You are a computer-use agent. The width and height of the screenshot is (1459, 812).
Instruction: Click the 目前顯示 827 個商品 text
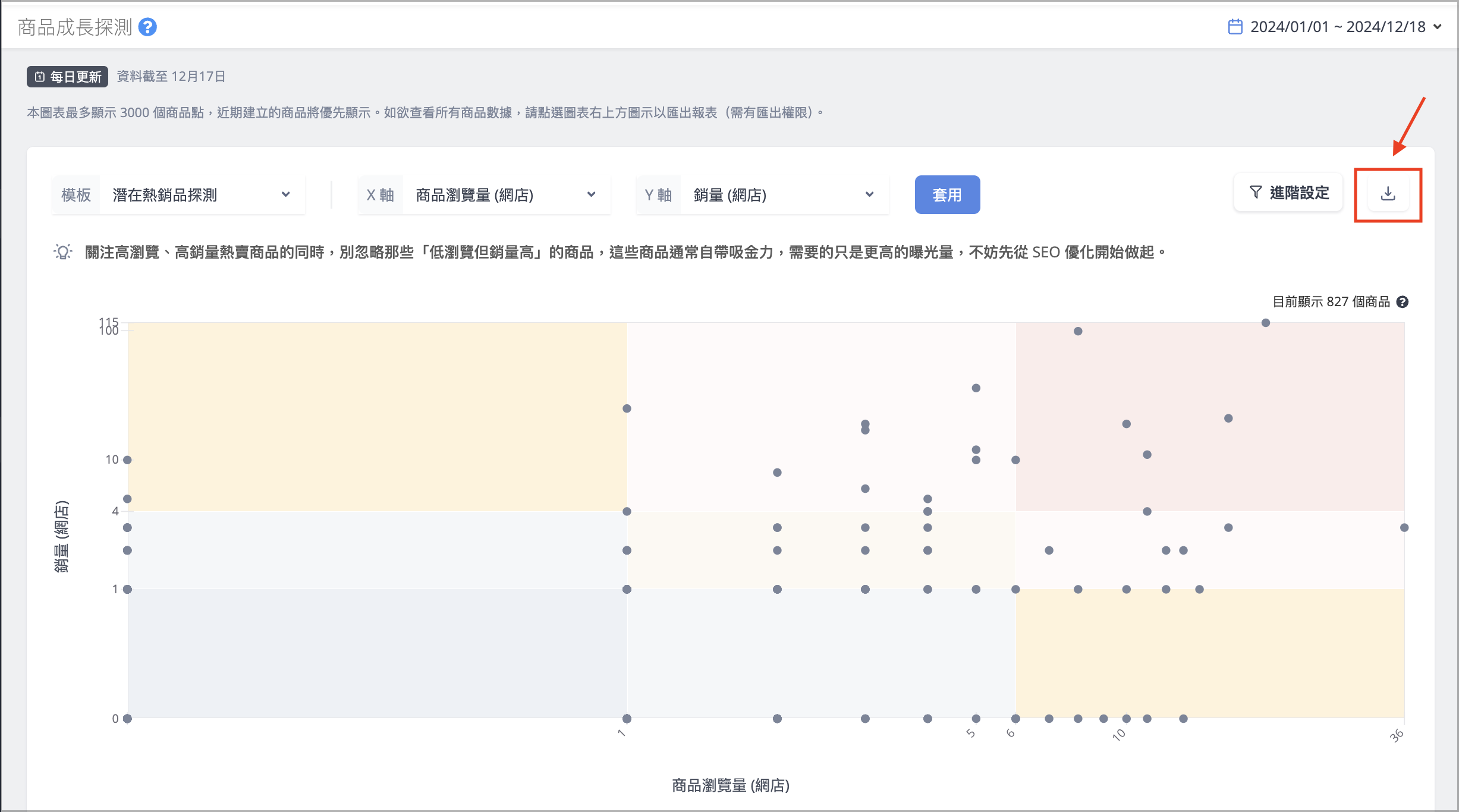coord(1331,302)
